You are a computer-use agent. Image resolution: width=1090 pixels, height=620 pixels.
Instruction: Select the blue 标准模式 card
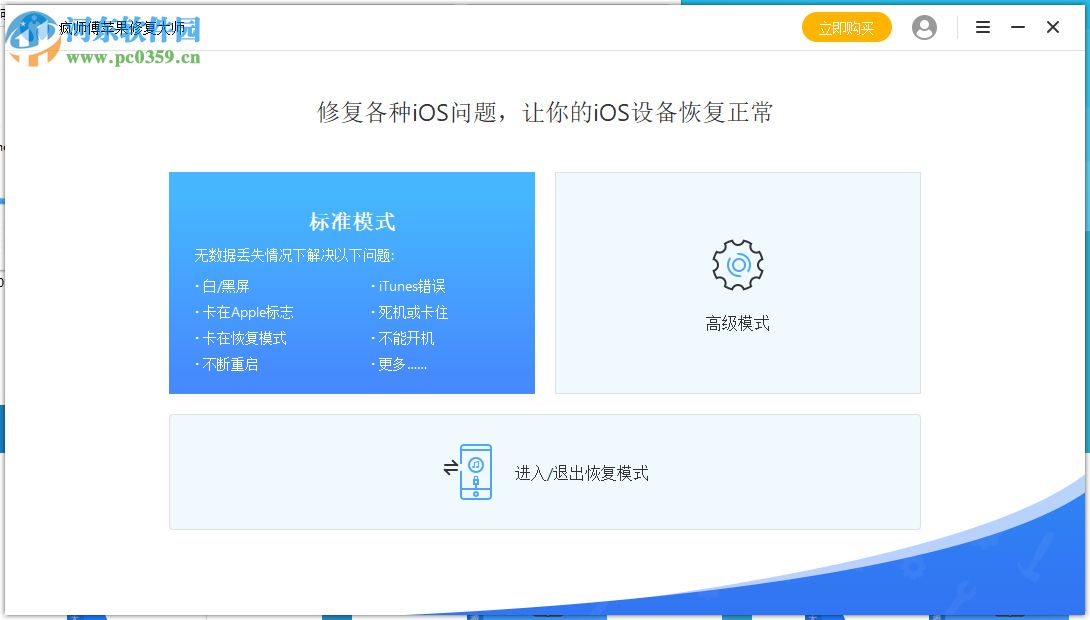[x=352, y=283]
